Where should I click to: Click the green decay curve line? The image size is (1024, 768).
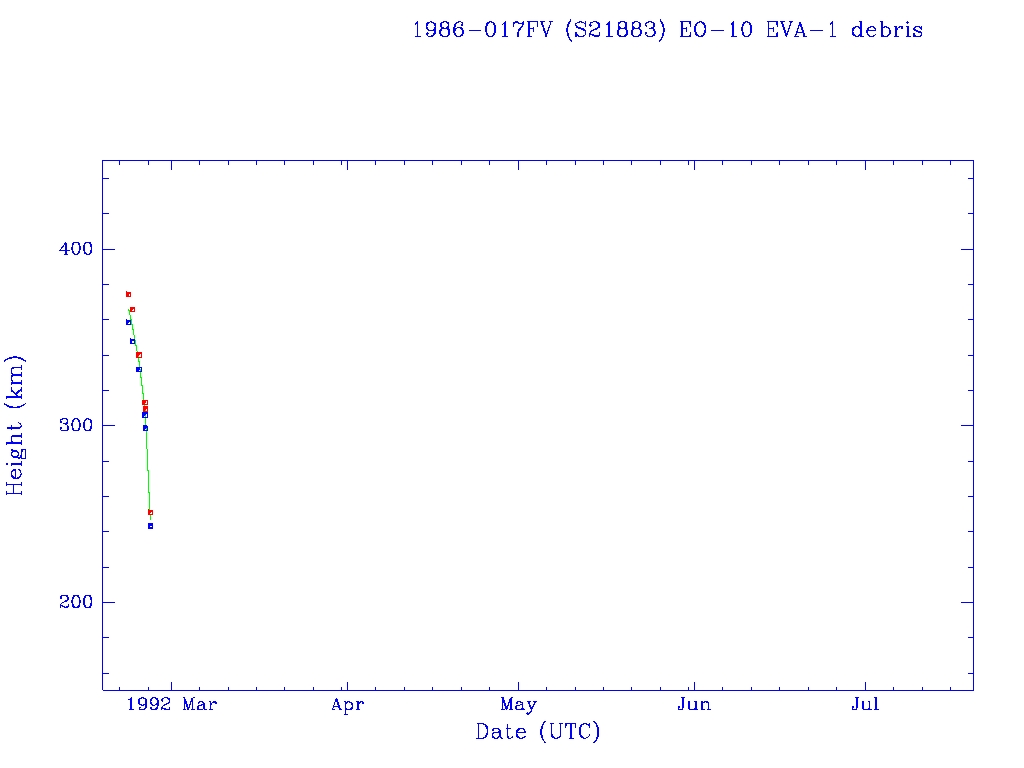(148, 470)
